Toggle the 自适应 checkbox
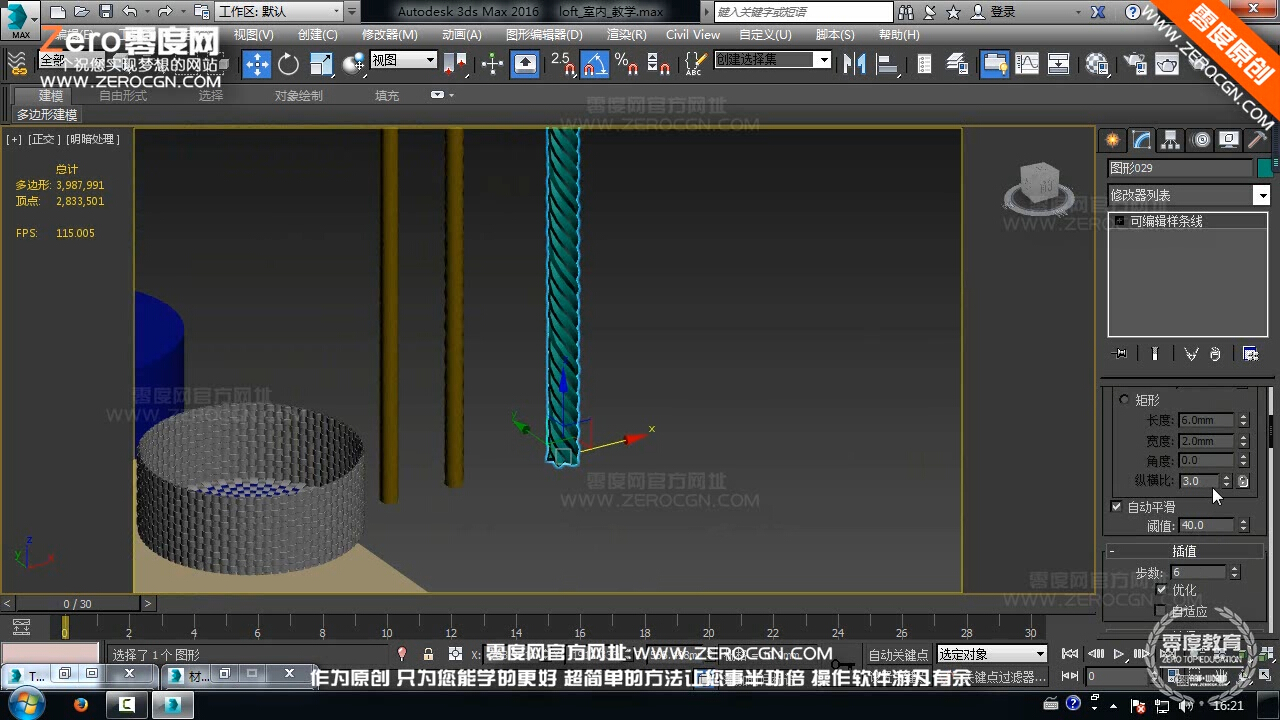The image size is (1280, 720). pyautogui.click(x=1161, y=610)
